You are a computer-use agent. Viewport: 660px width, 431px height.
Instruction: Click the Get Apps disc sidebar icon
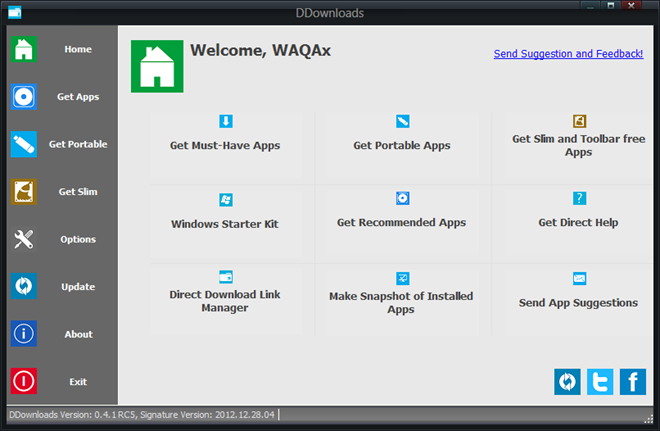click(24, 97)
